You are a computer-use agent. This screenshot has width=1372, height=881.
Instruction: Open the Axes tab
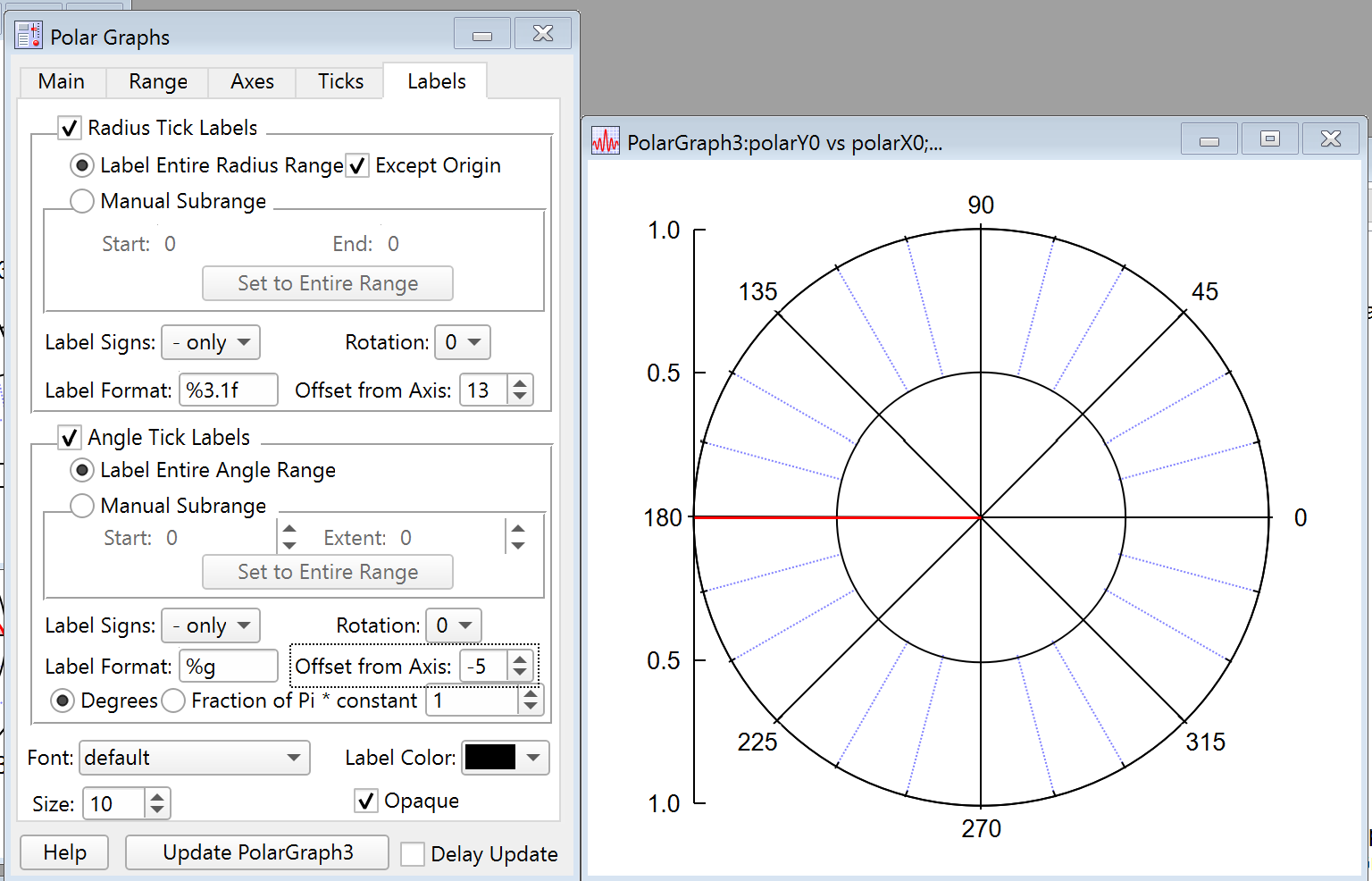[251, 81]
